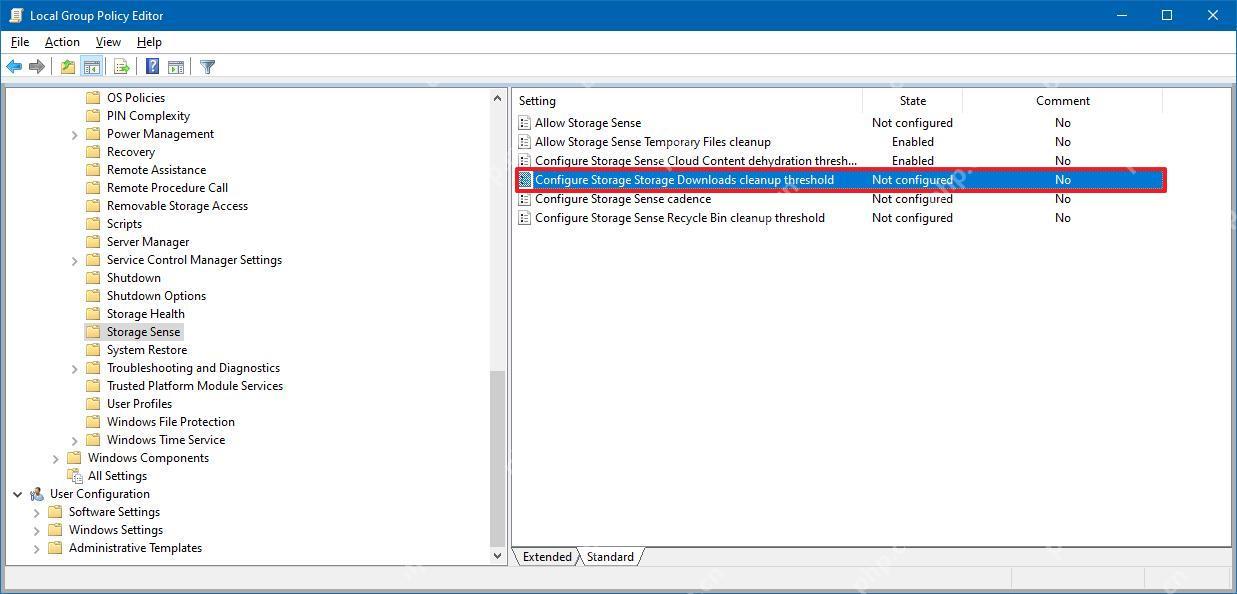Select the Cloud Content dehydration threshold policy
Viewport: 1237px width, 594px height.
[696, 161]
